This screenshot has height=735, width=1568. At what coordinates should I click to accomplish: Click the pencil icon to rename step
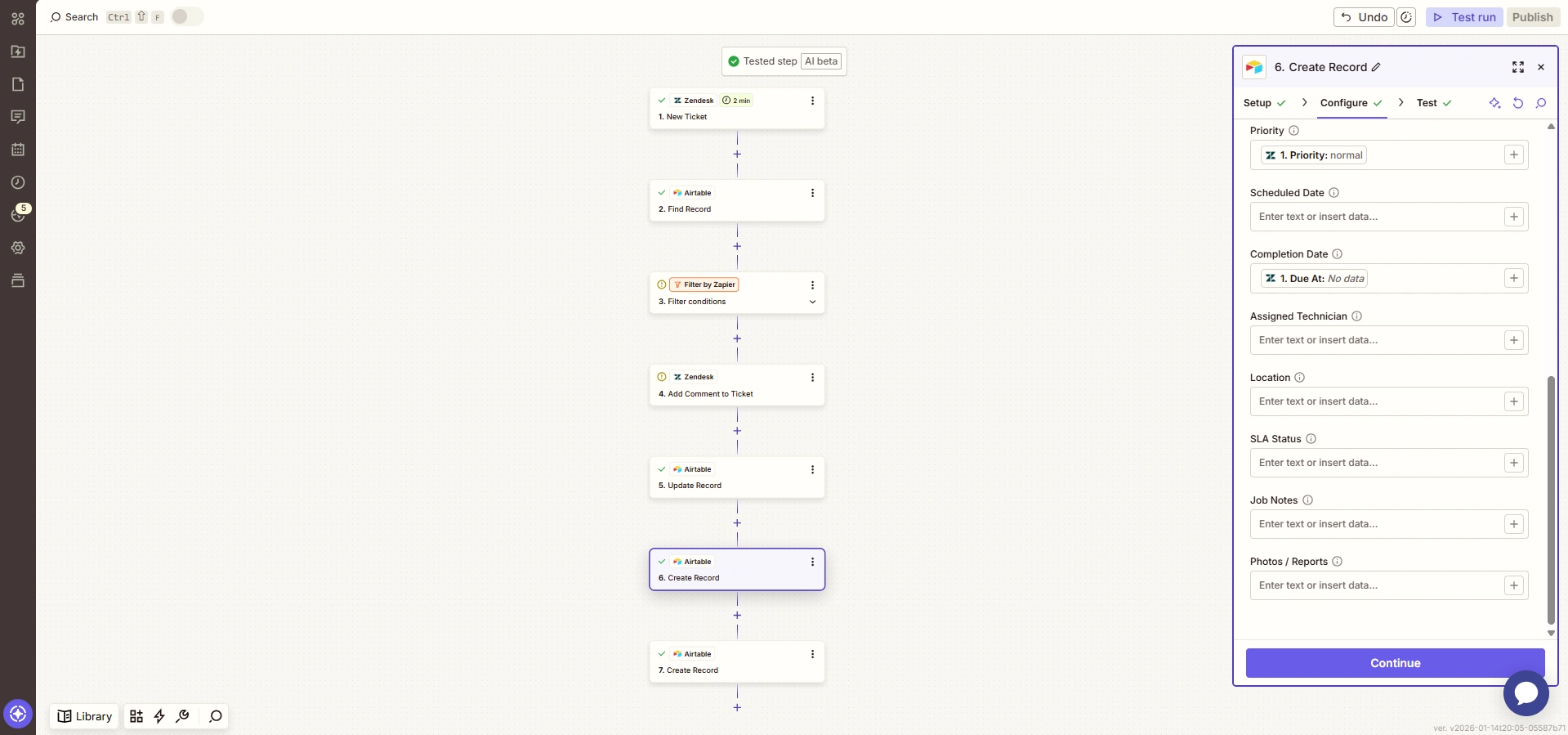pyautogui.click(x=1376, y=67)
